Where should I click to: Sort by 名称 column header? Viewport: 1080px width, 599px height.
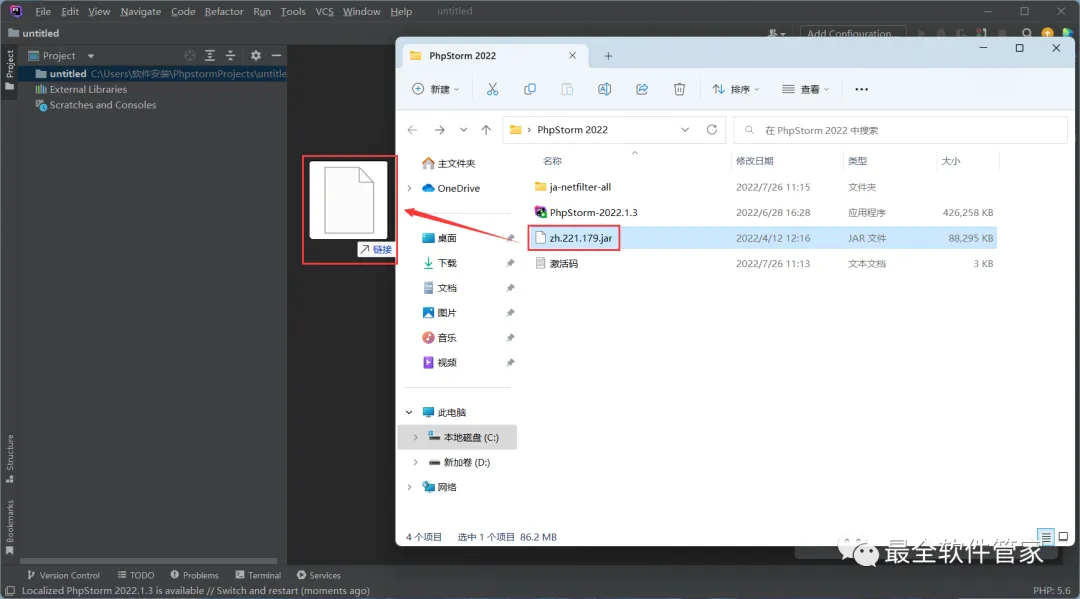(x=552, y=161)
